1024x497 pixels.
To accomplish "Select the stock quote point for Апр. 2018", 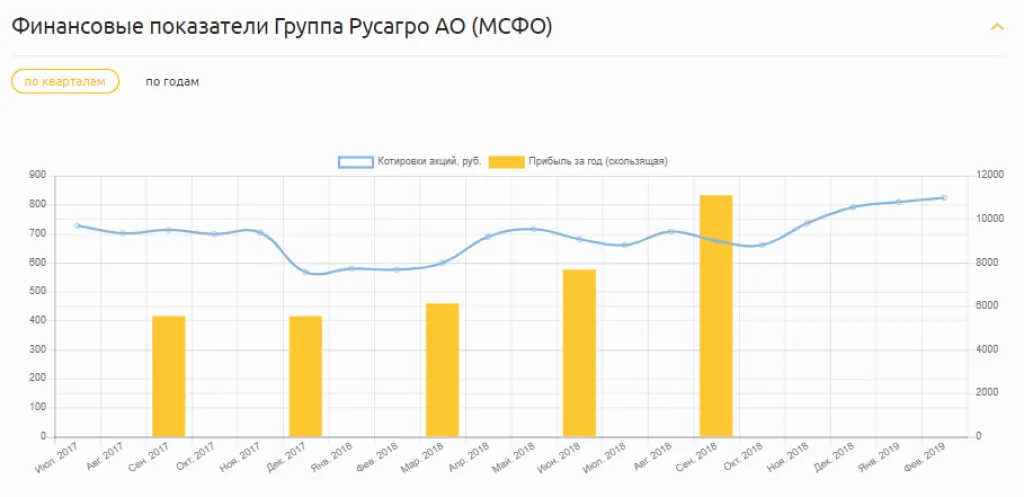I will pos(488,237).
